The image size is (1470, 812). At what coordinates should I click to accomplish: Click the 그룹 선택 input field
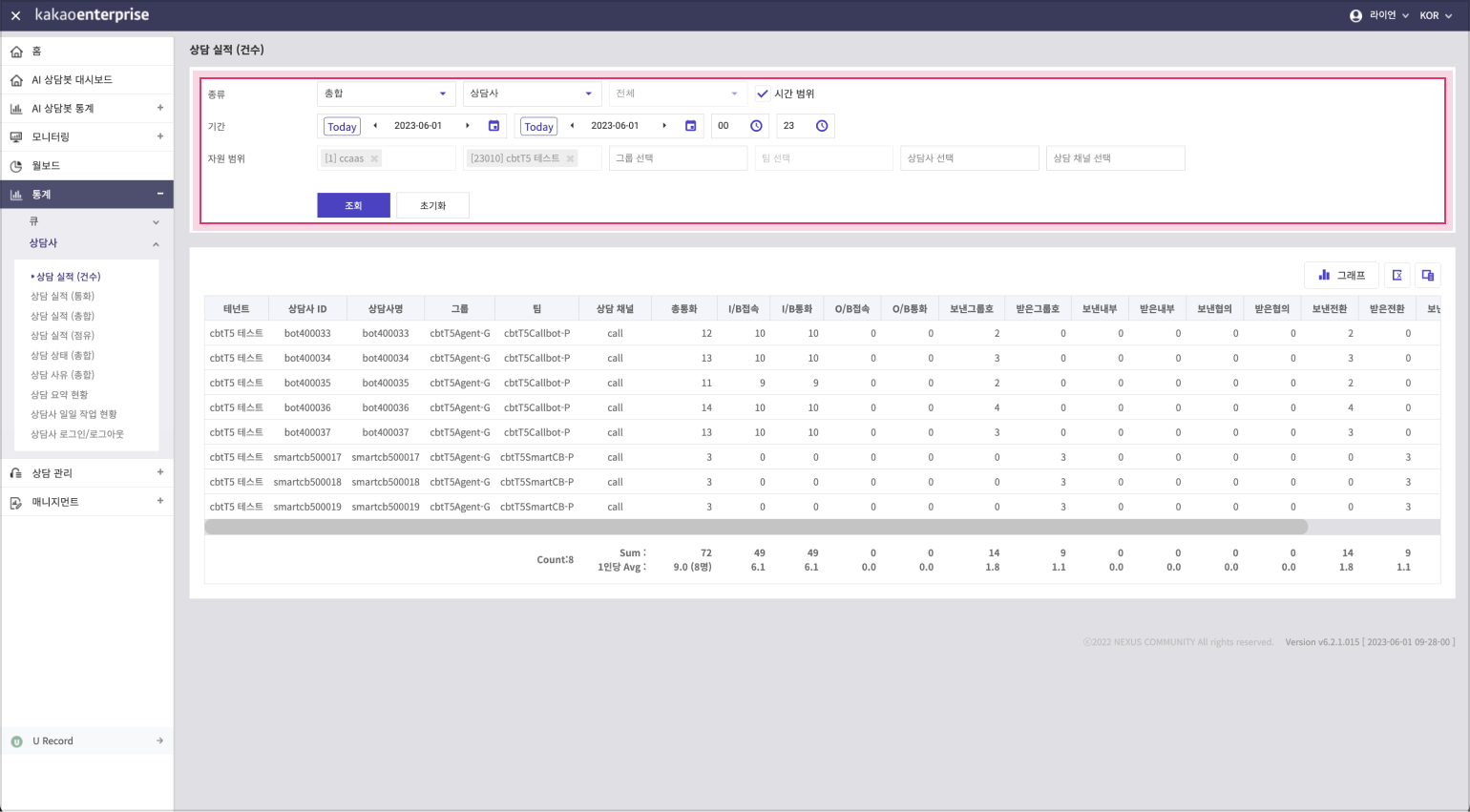pyautogui.click(x=678, y=158)
